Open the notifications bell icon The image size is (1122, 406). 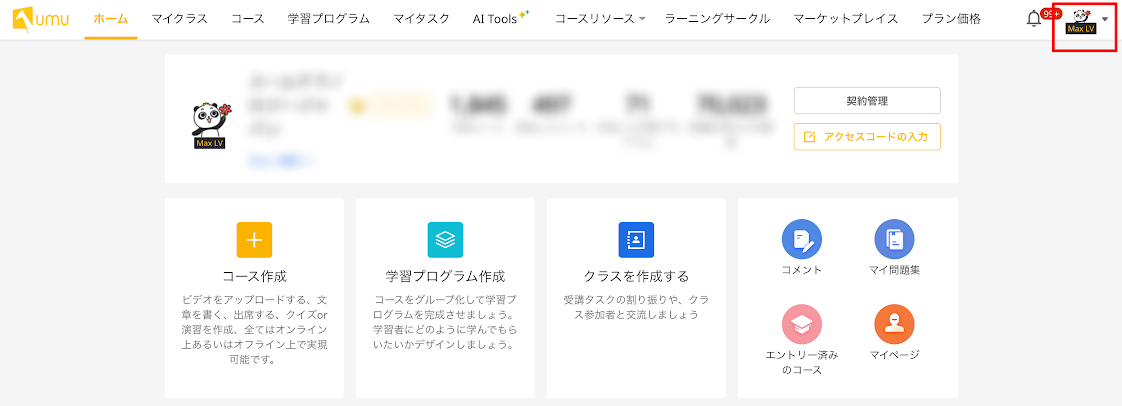coord(1034,19)
